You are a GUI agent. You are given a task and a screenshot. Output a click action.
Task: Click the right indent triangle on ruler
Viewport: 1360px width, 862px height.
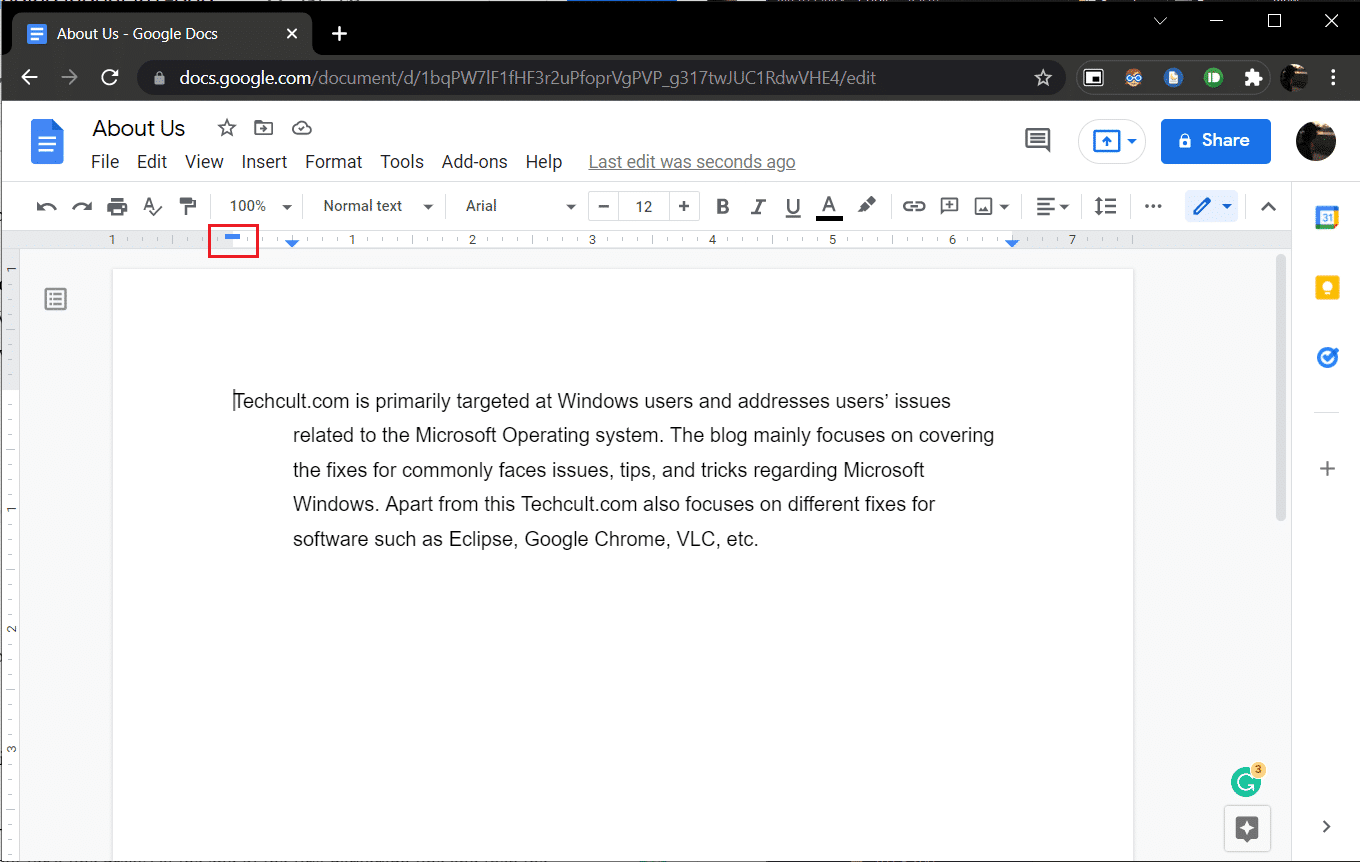(1012, 244)
